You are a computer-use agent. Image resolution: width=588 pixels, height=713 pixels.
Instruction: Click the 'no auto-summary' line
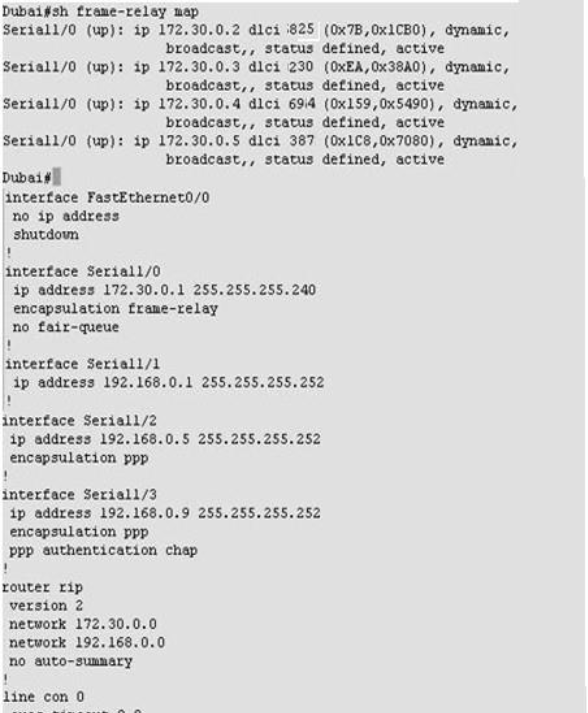pyautogui.click(x=71, y=662)
